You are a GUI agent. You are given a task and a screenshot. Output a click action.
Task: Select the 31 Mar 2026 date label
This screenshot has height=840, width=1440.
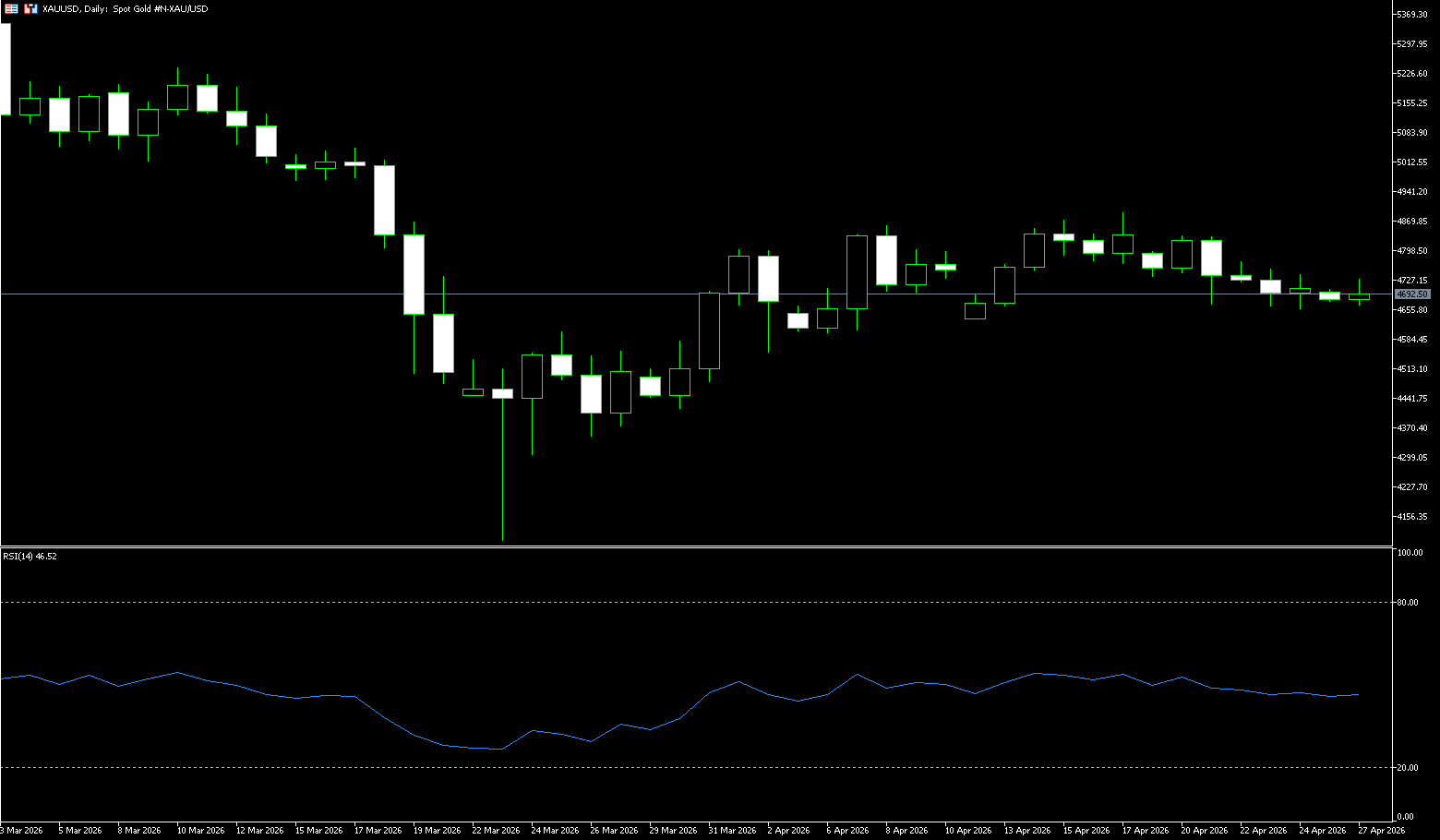(x=732, y=831)
